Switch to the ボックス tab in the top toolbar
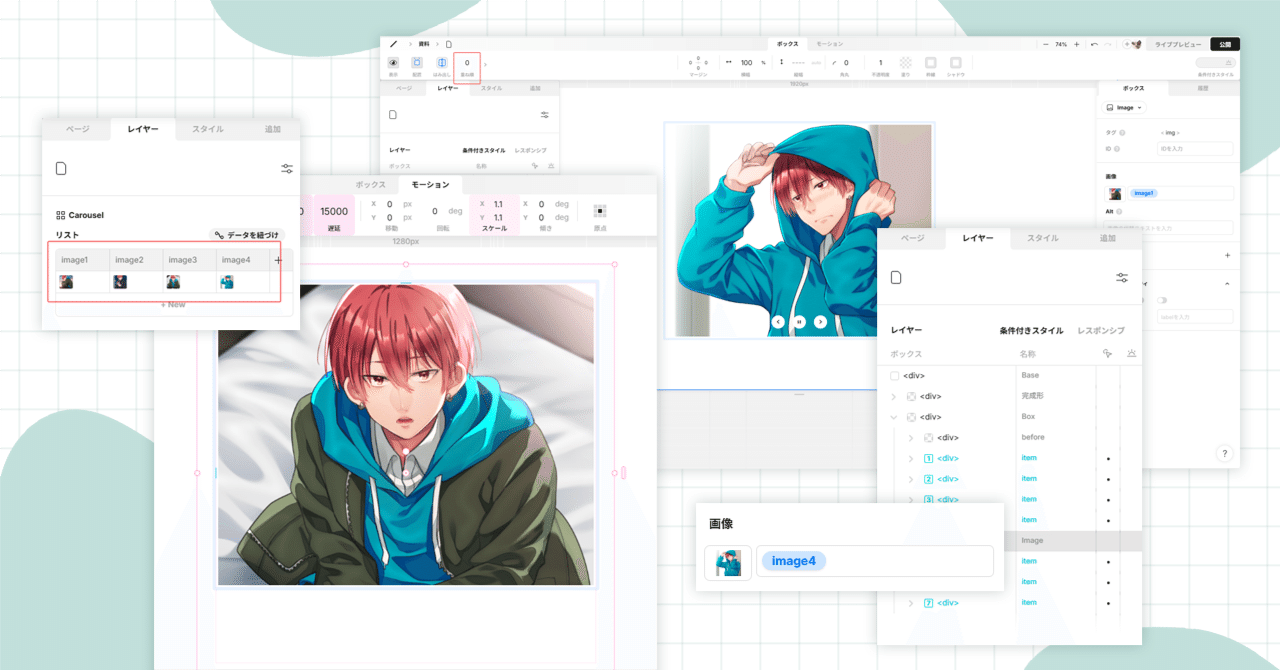This screenshot has height=670, width=1280. point(788,44)
